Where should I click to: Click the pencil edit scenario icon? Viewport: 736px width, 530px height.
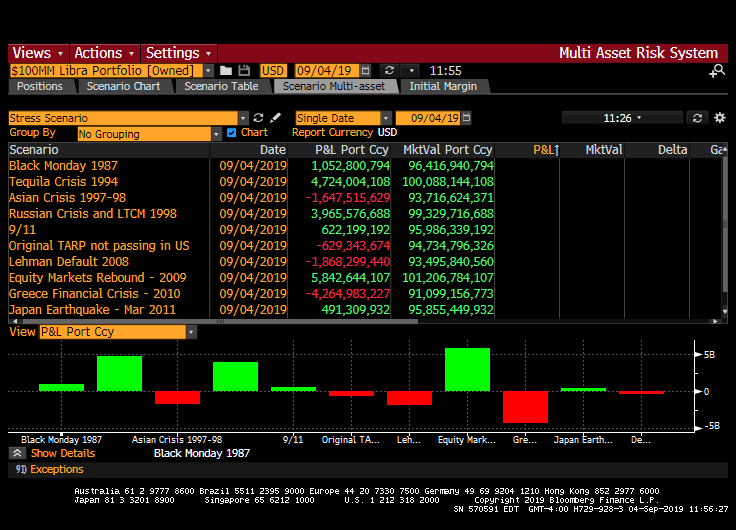click(276, 117)
